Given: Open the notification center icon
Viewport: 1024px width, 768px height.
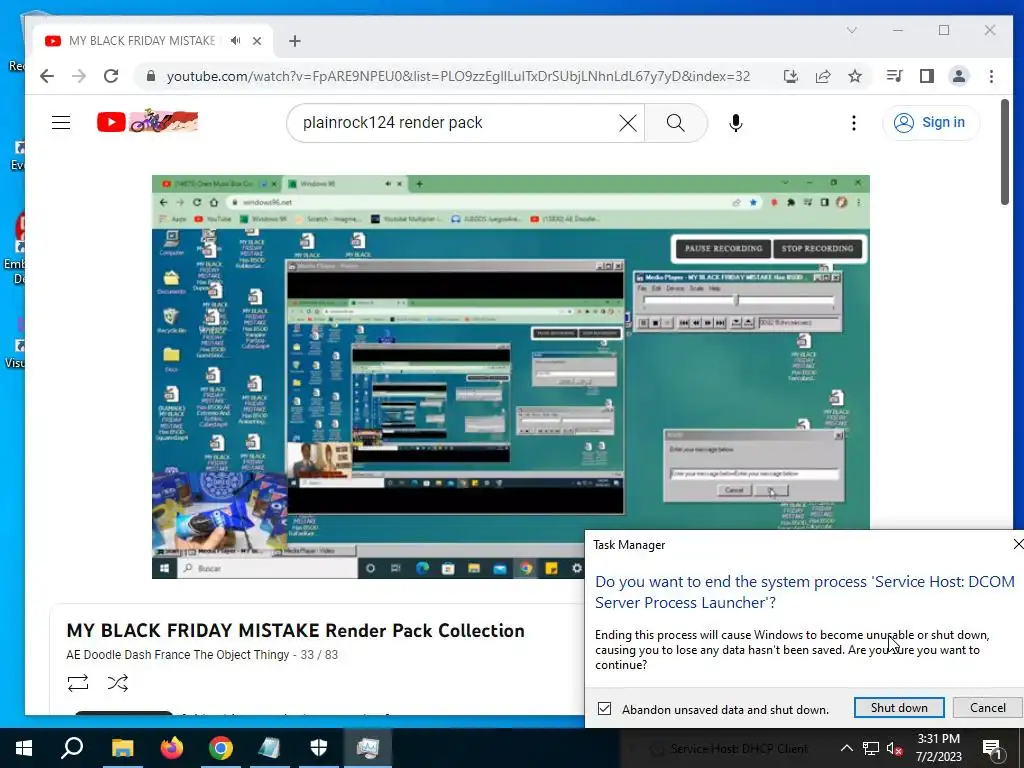Looking at the screenshot, I should (x=992, y=748).
